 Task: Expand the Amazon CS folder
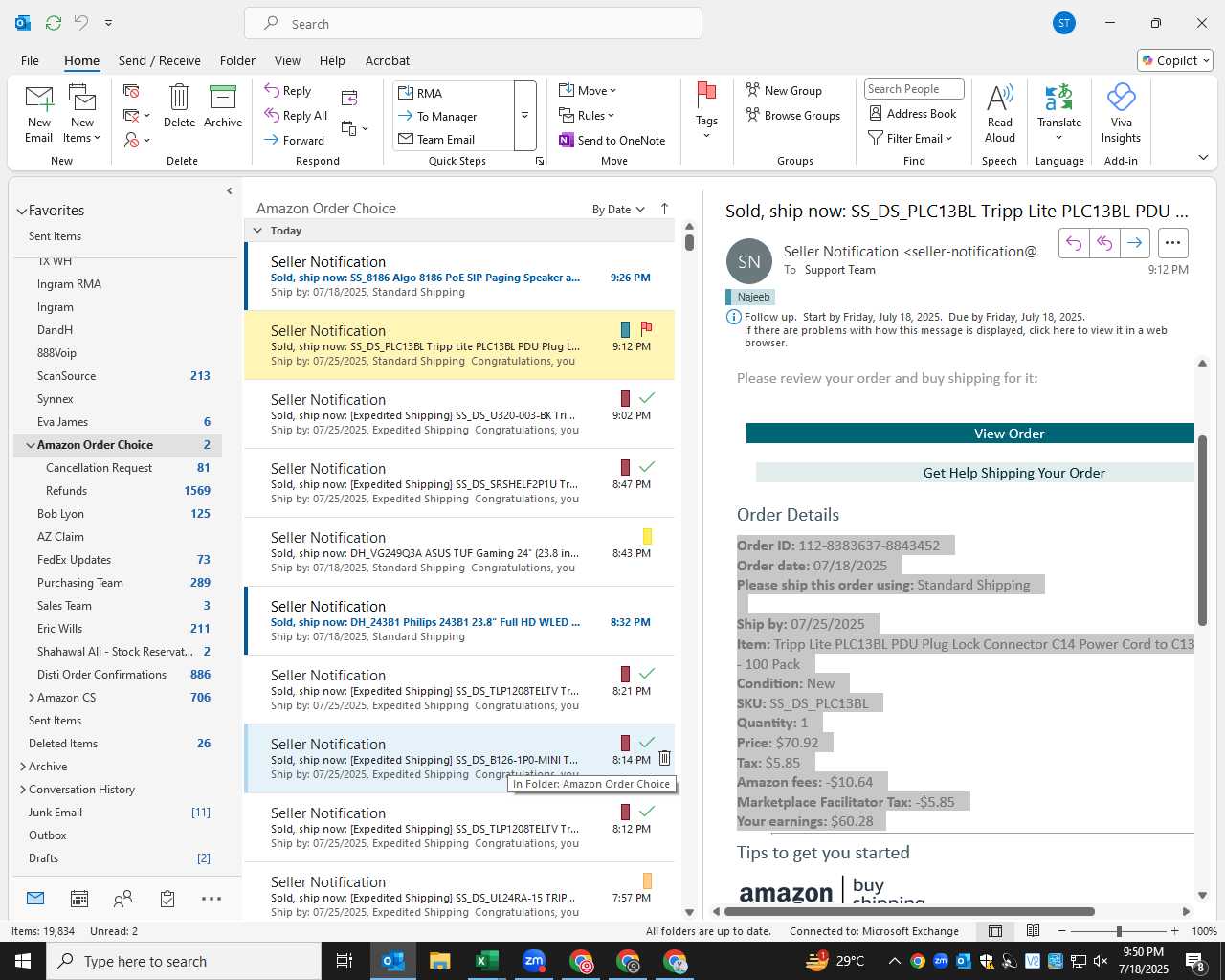coord(32,698)
